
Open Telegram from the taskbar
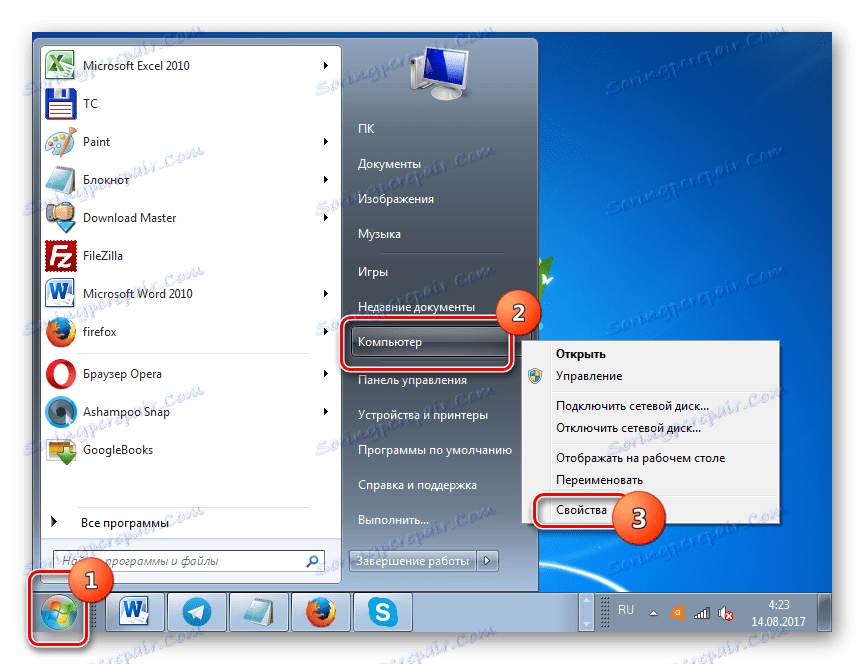point(196,612)
